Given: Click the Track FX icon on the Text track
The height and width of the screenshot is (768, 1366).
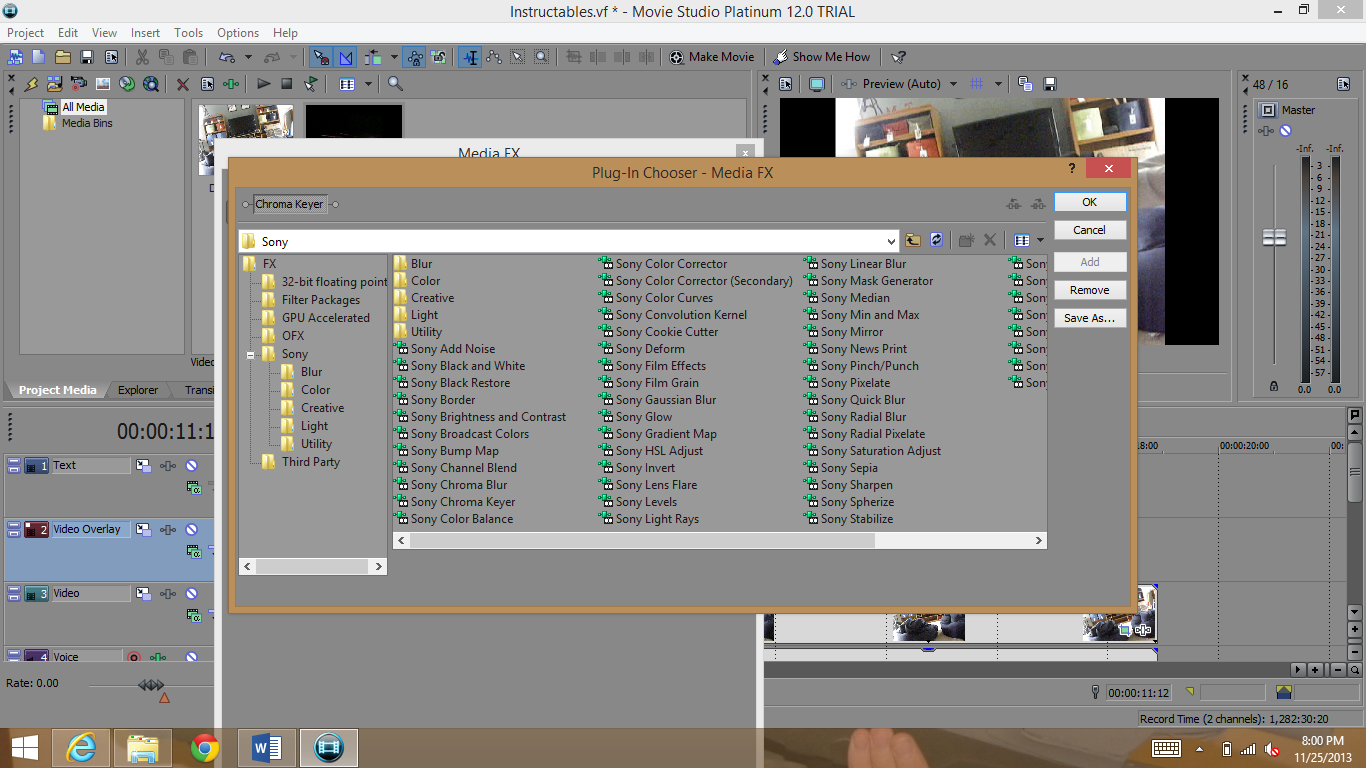Looking at the screenshot, I should coord(167,465).
